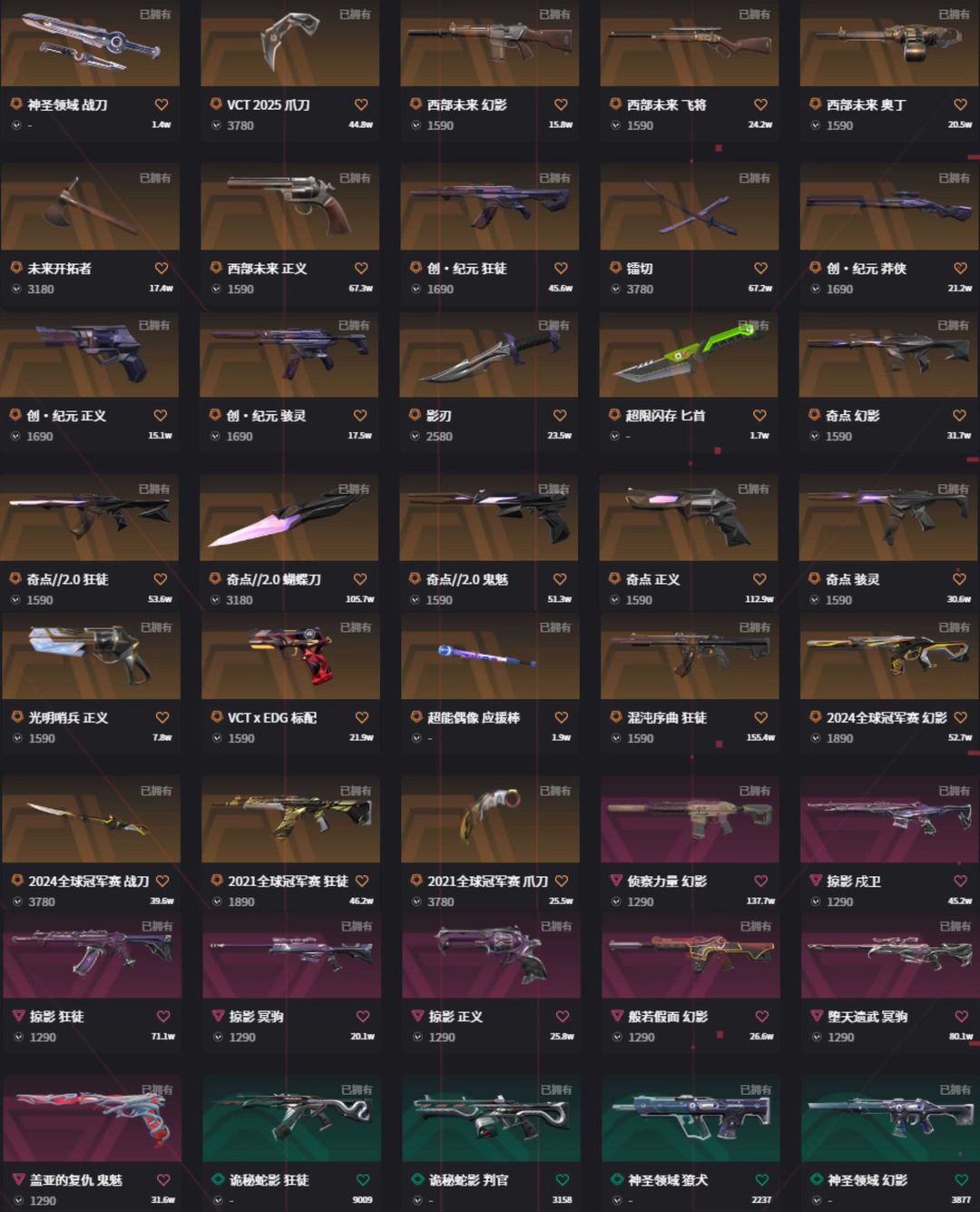Click heart icon on 2024全球冠军赛 幻影
Viewport: 980px width, 1212px height.
click(961, 717)
